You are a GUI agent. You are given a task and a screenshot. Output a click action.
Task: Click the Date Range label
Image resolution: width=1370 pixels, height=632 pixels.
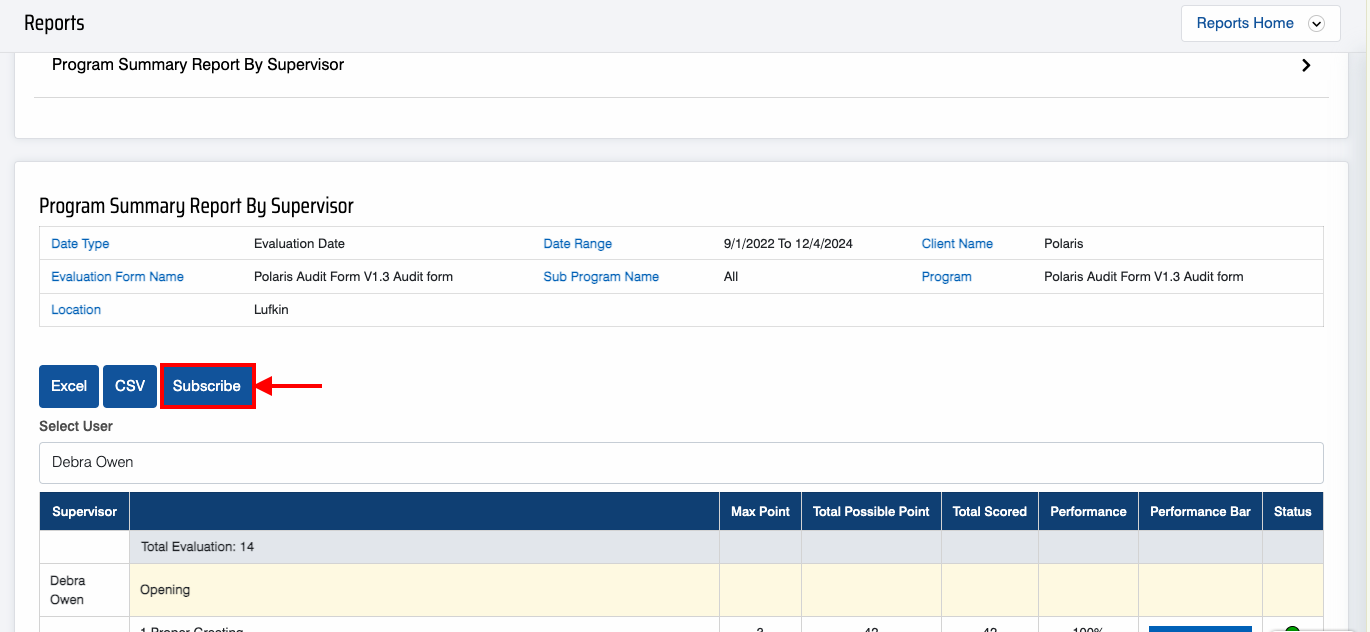point(577,244)
